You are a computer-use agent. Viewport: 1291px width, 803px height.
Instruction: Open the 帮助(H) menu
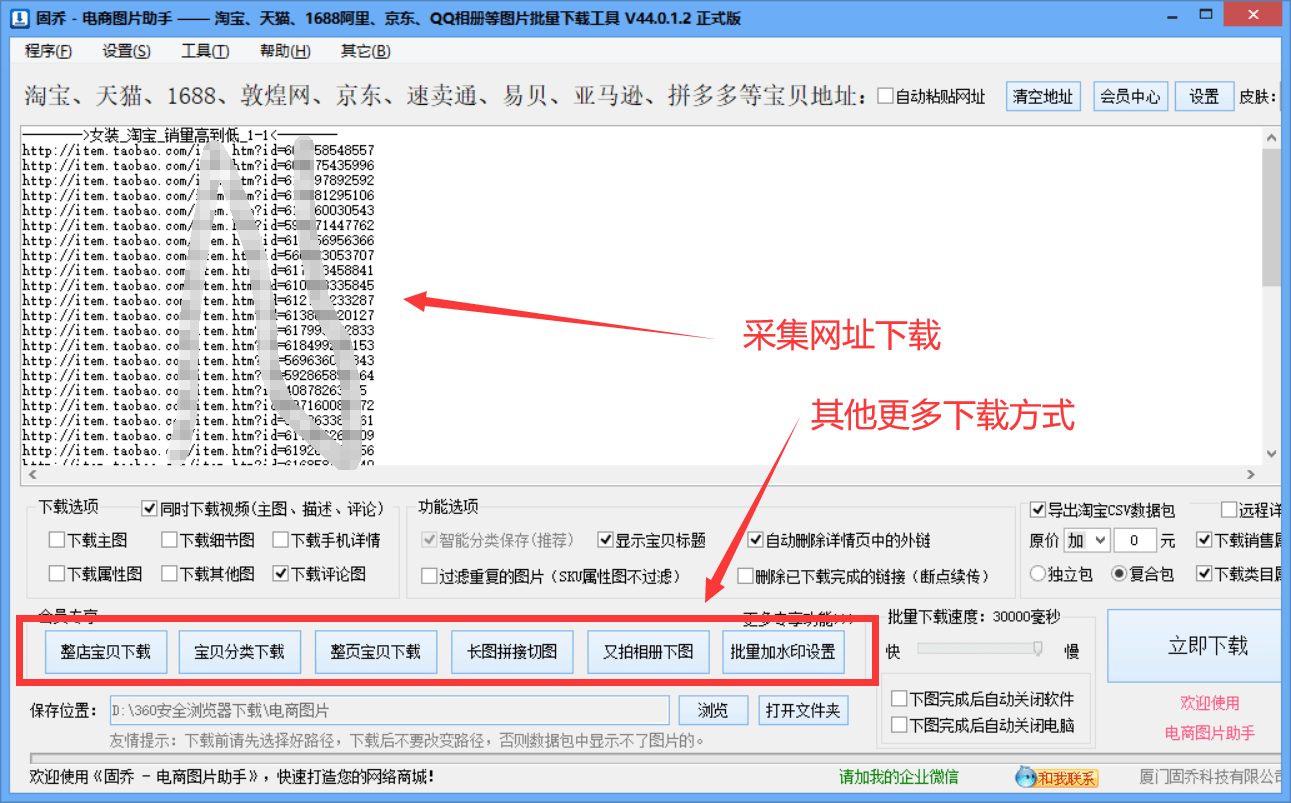(x=283, y=51)
